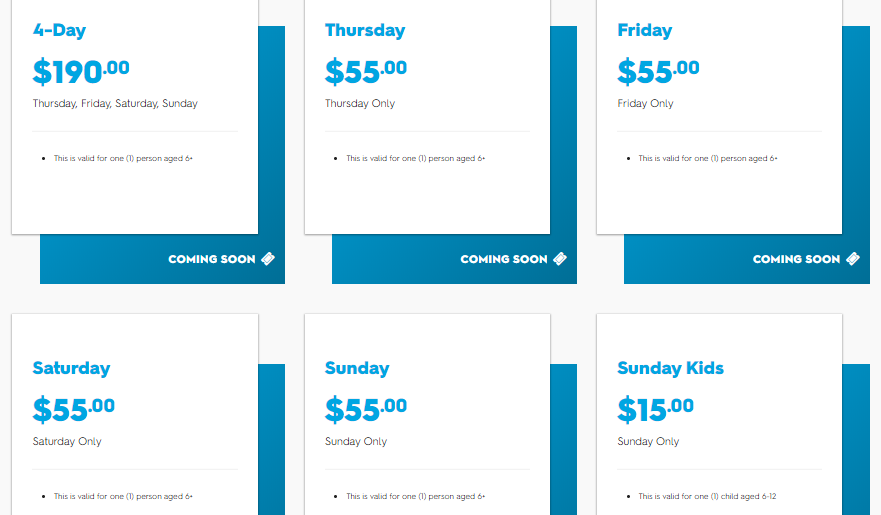The height and width of the screenshot is (515, 881).
Task: Select the Thursday ticket heading
Action: (365, 30)
